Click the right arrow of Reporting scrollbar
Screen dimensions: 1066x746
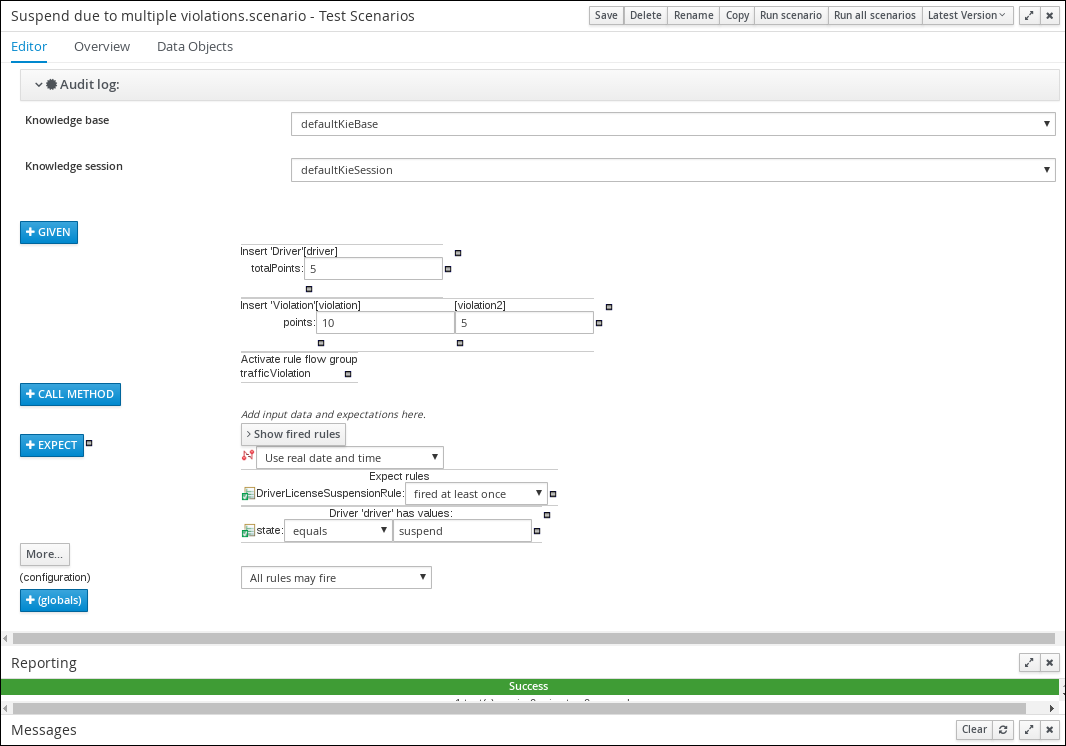tap(1052, 709)
